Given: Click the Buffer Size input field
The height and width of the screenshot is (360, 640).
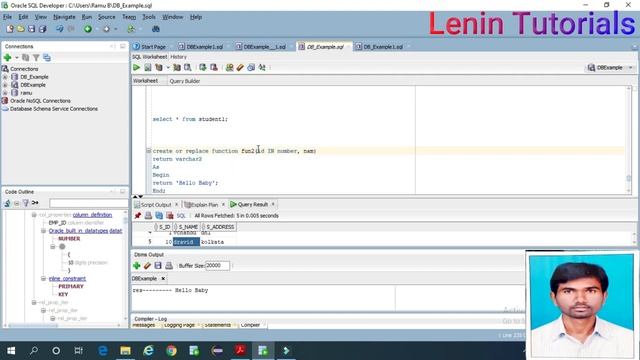Looking at the screenshot, I should pyautogui.click(x=217, y=266).
